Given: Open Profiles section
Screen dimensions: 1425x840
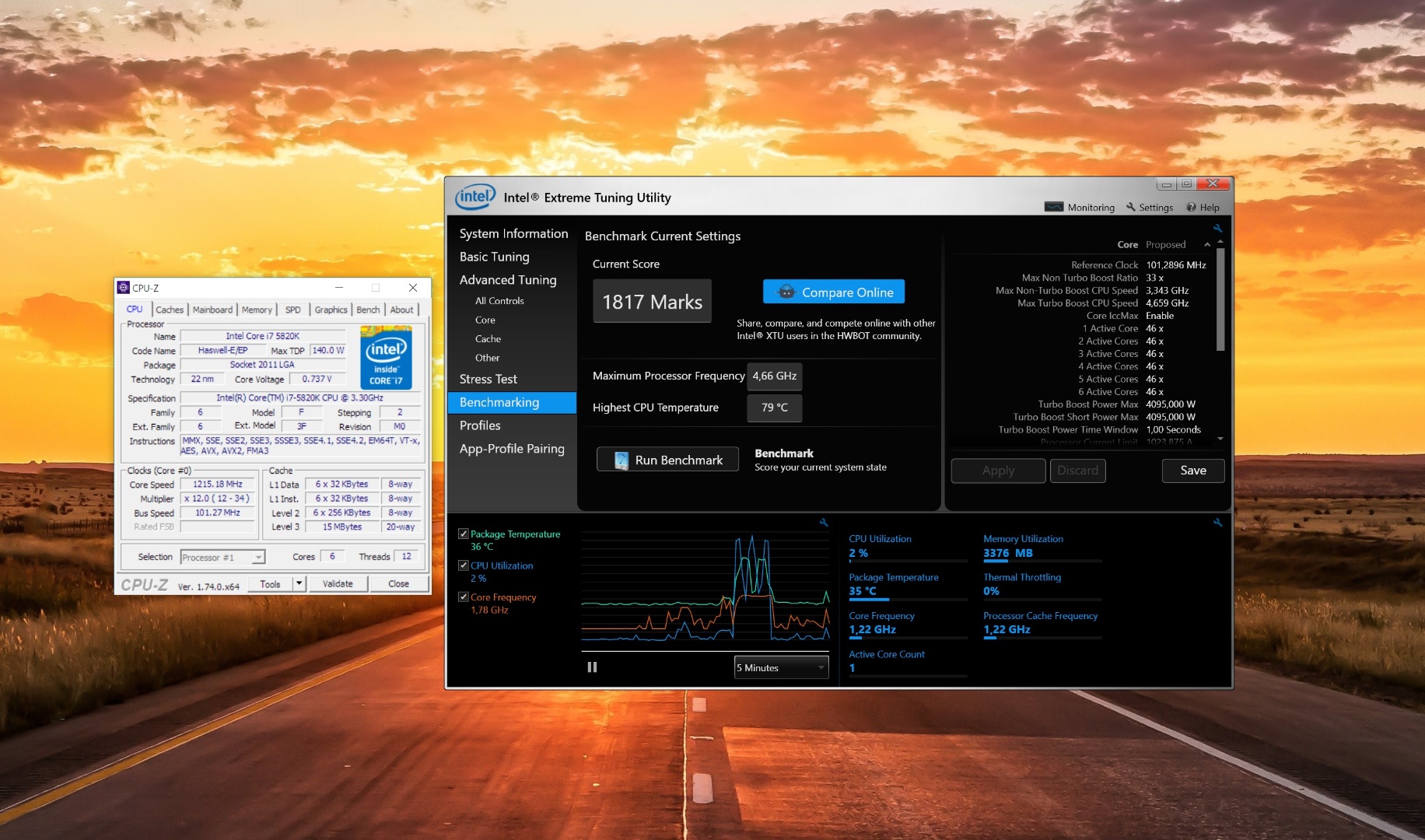Looking at the screenshot, I should [x=480, y=425].
